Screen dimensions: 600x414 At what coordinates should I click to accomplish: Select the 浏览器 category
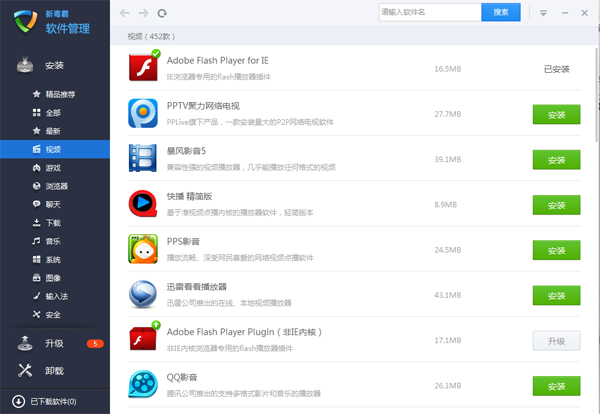tap(55, 186)
